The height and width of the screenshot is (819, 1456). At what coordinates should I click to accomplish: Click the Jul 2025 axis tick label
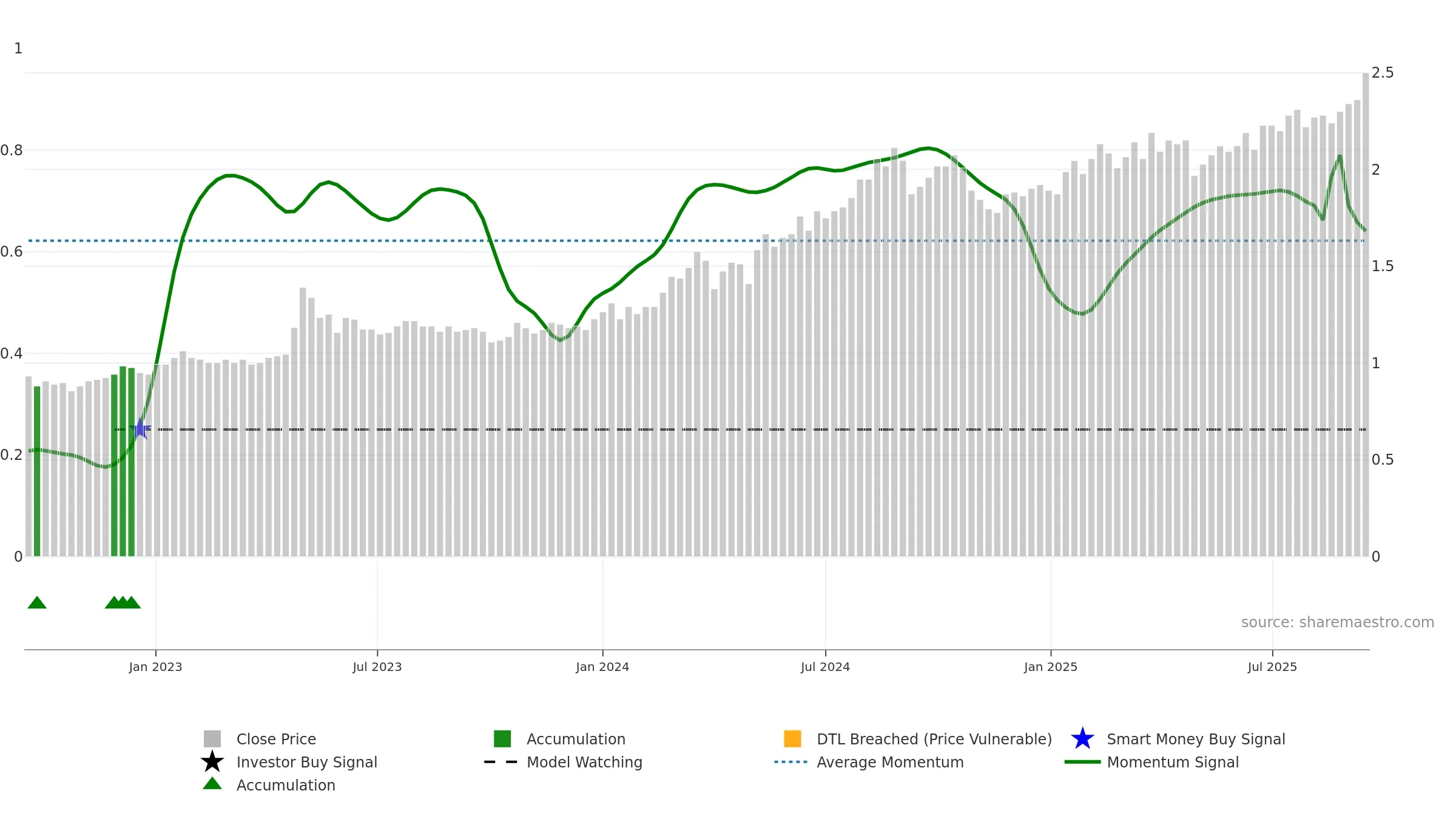(1272, 667)
